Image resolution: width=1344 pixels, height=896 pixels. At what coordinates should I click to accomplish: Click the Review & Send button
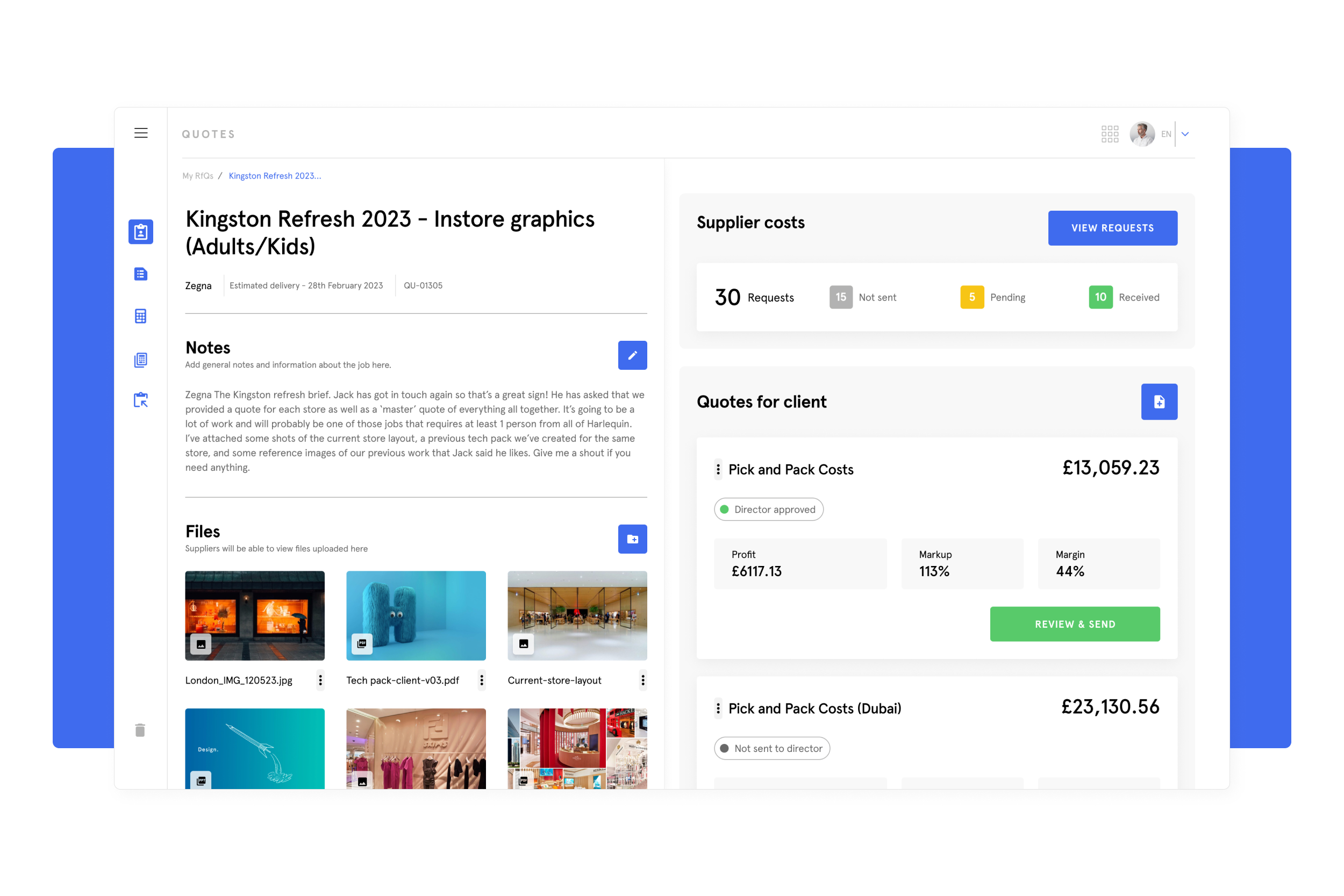1074,624
